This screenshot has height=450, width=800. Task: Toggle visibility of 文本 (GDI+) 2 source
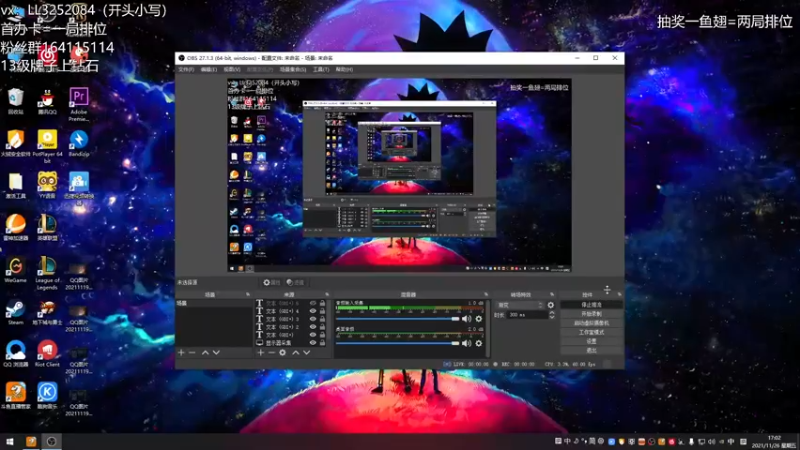(313, 327)
